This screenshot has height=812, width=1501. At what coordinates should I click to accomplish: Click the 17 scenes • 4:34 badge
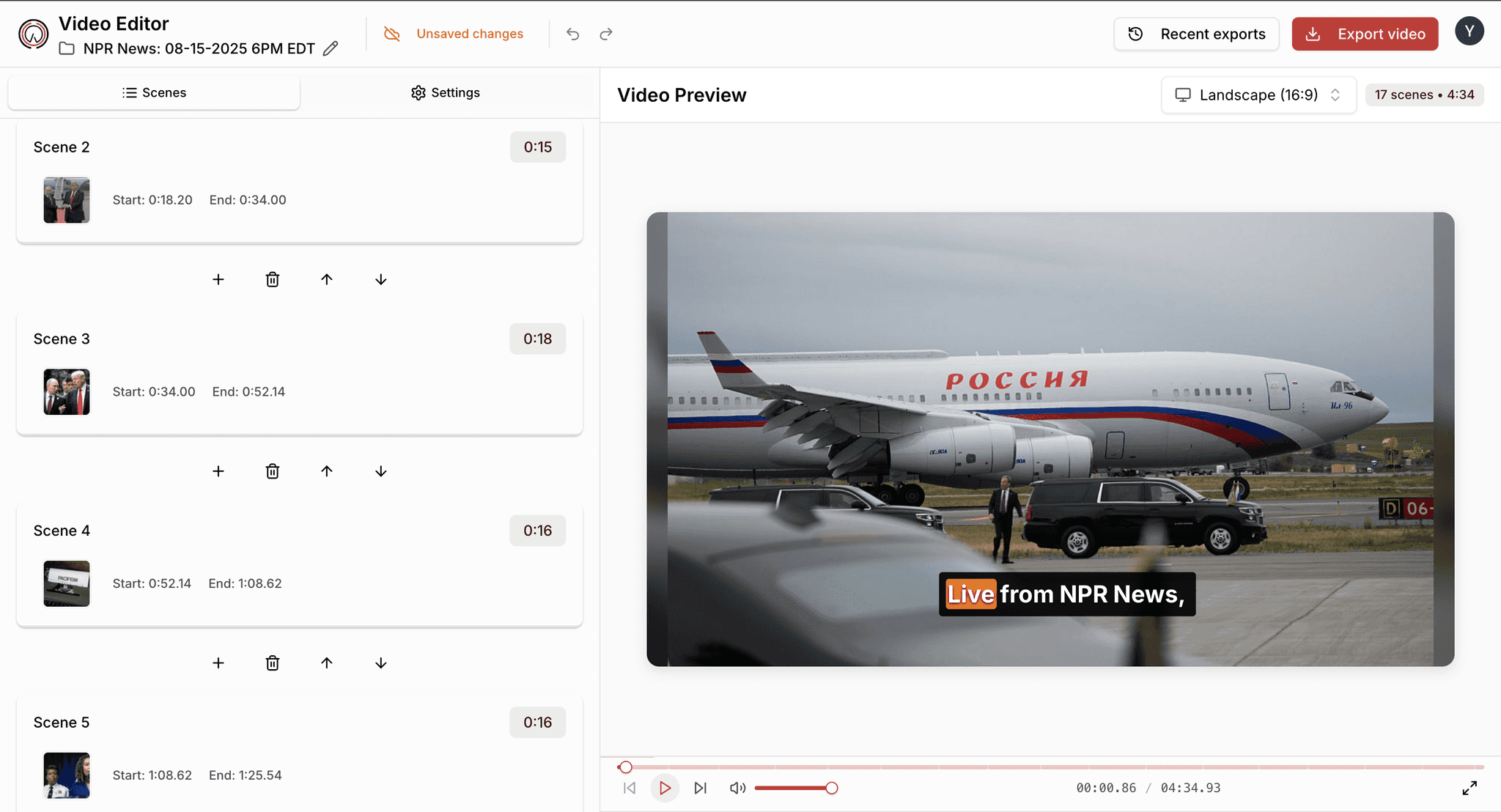point(1424,95)
